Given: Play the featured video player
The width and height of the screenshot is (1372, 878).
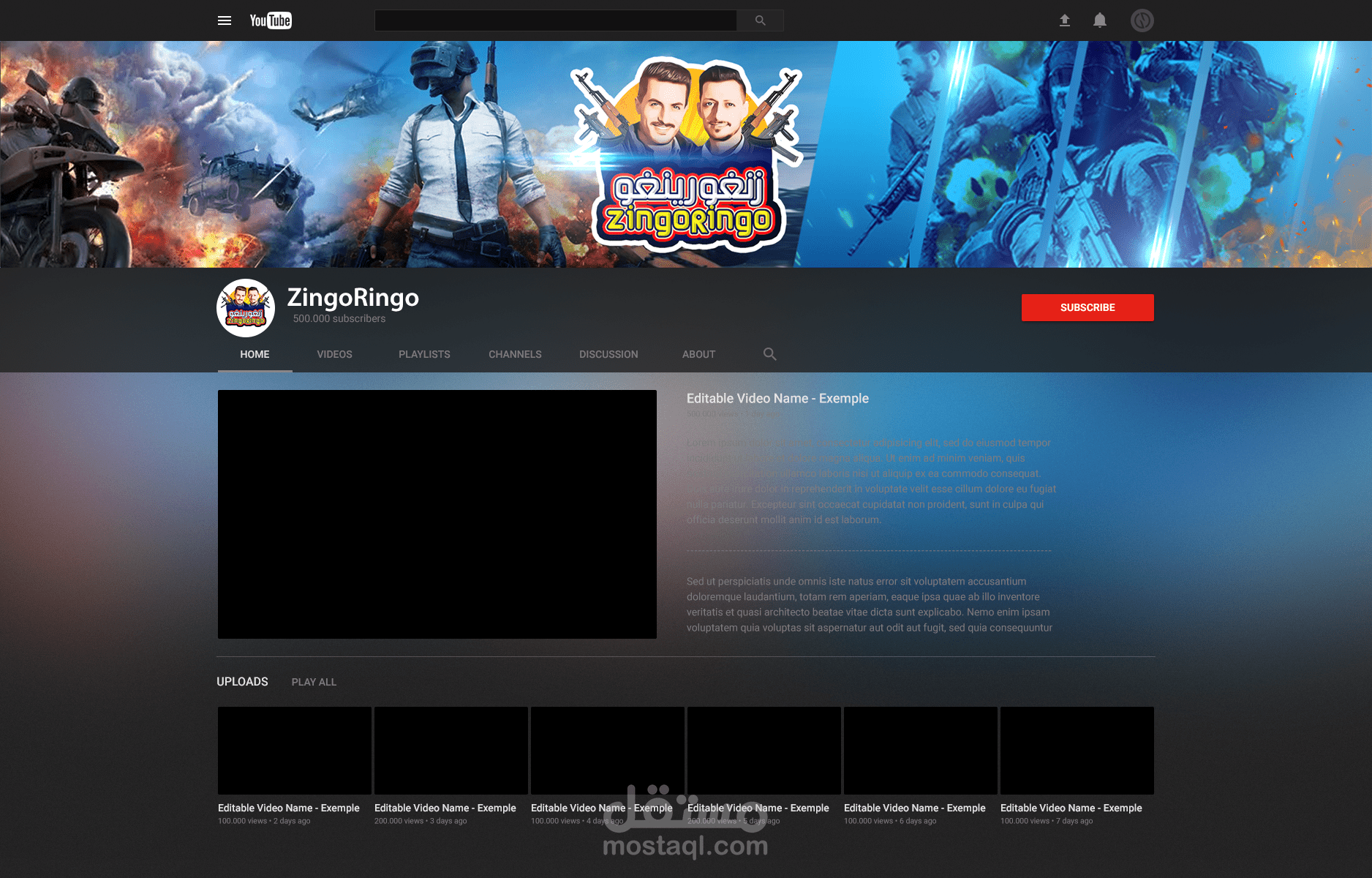Looking at the screenshot, I should click(437, 514).
